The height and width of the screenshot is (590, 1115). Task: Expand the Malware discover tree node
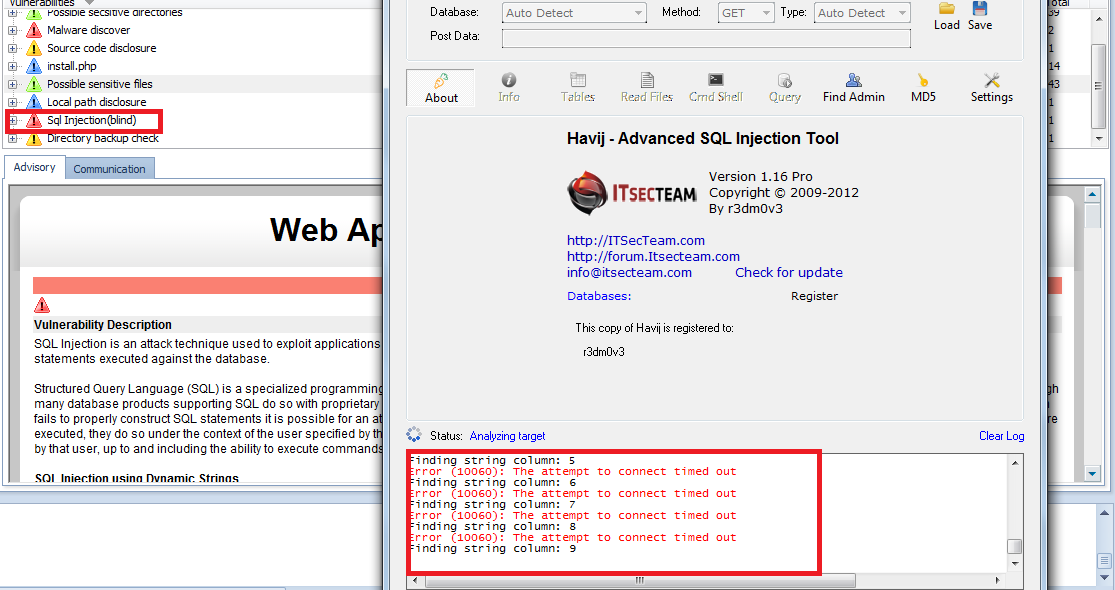(x=13, y=31)
